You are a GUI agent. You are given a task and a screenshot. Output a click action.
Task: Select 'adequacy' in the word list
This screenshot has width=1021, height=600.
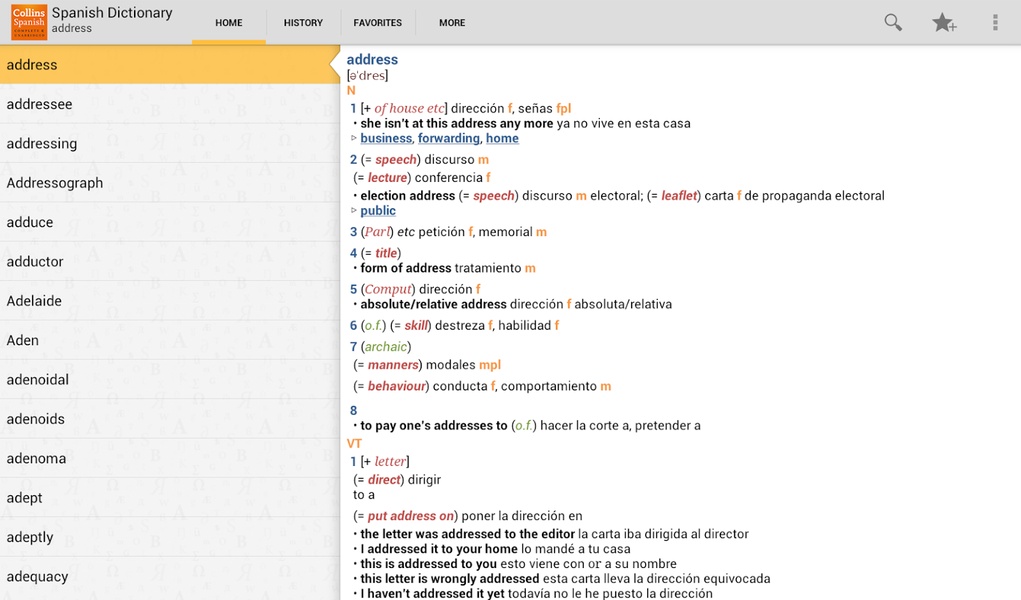tap(170, 577)
